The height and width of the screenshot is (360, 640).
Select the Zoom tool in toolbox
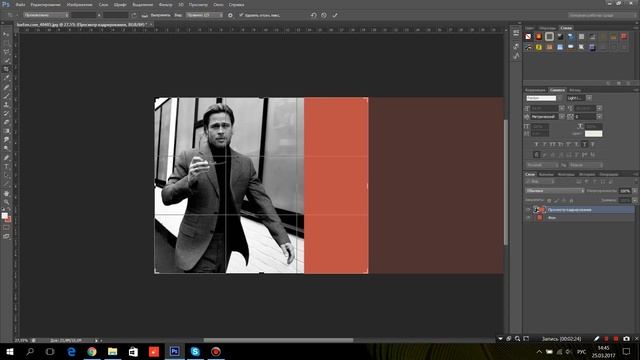[6, 202]
